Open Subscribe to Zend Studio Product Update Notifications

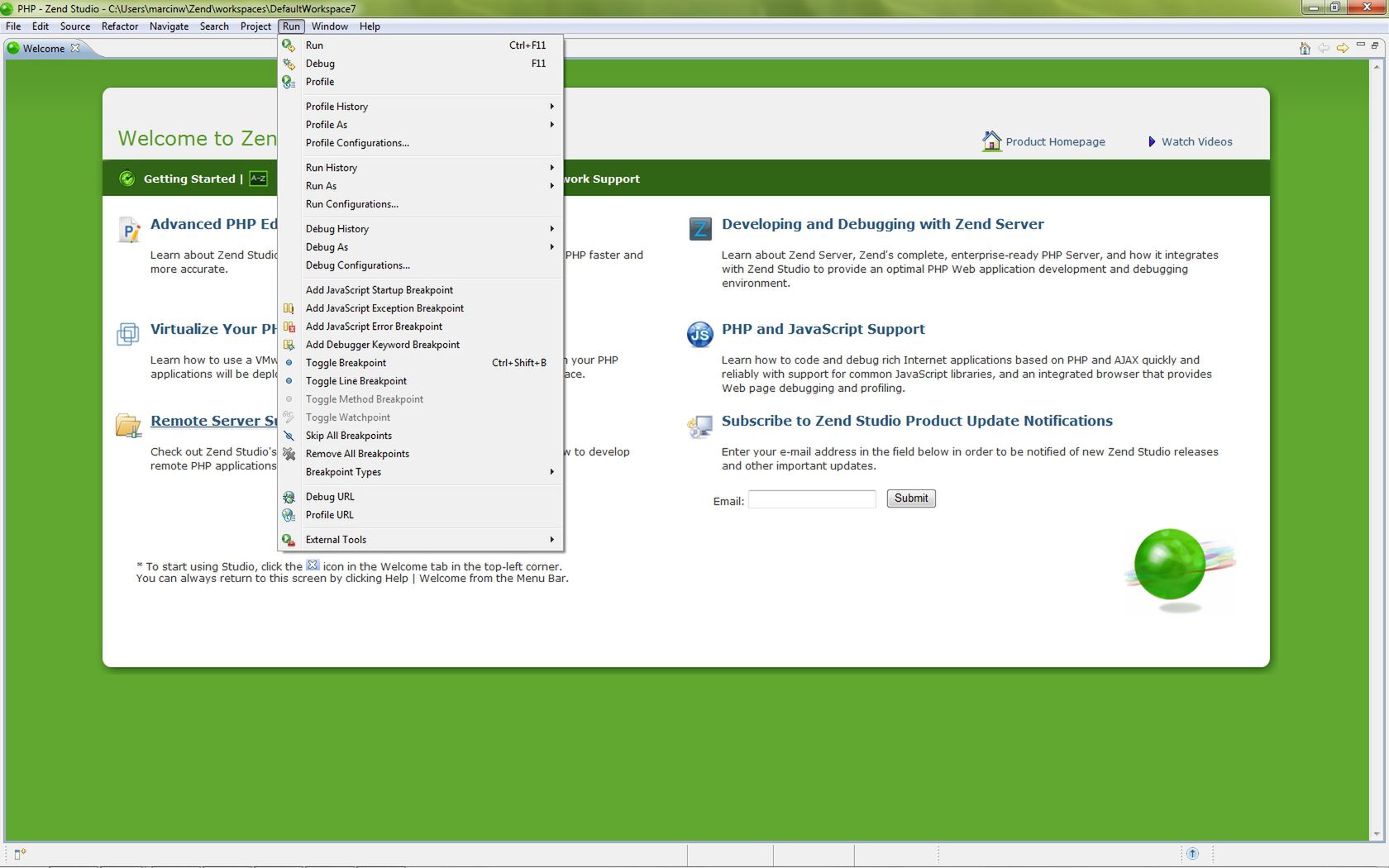point(917,421)
